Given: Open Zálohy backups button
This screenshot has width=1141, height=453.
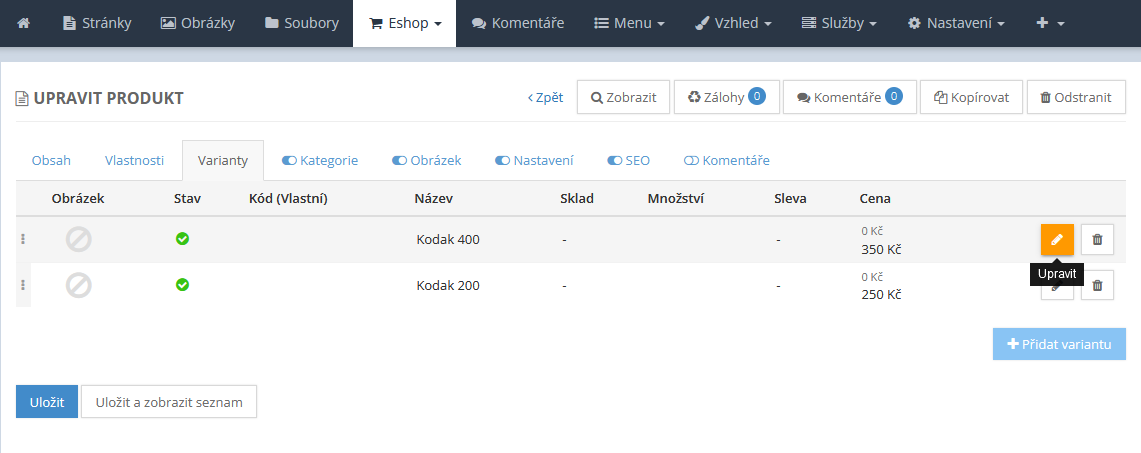Looking at the screenshot, I should click(x=726, y=98).
